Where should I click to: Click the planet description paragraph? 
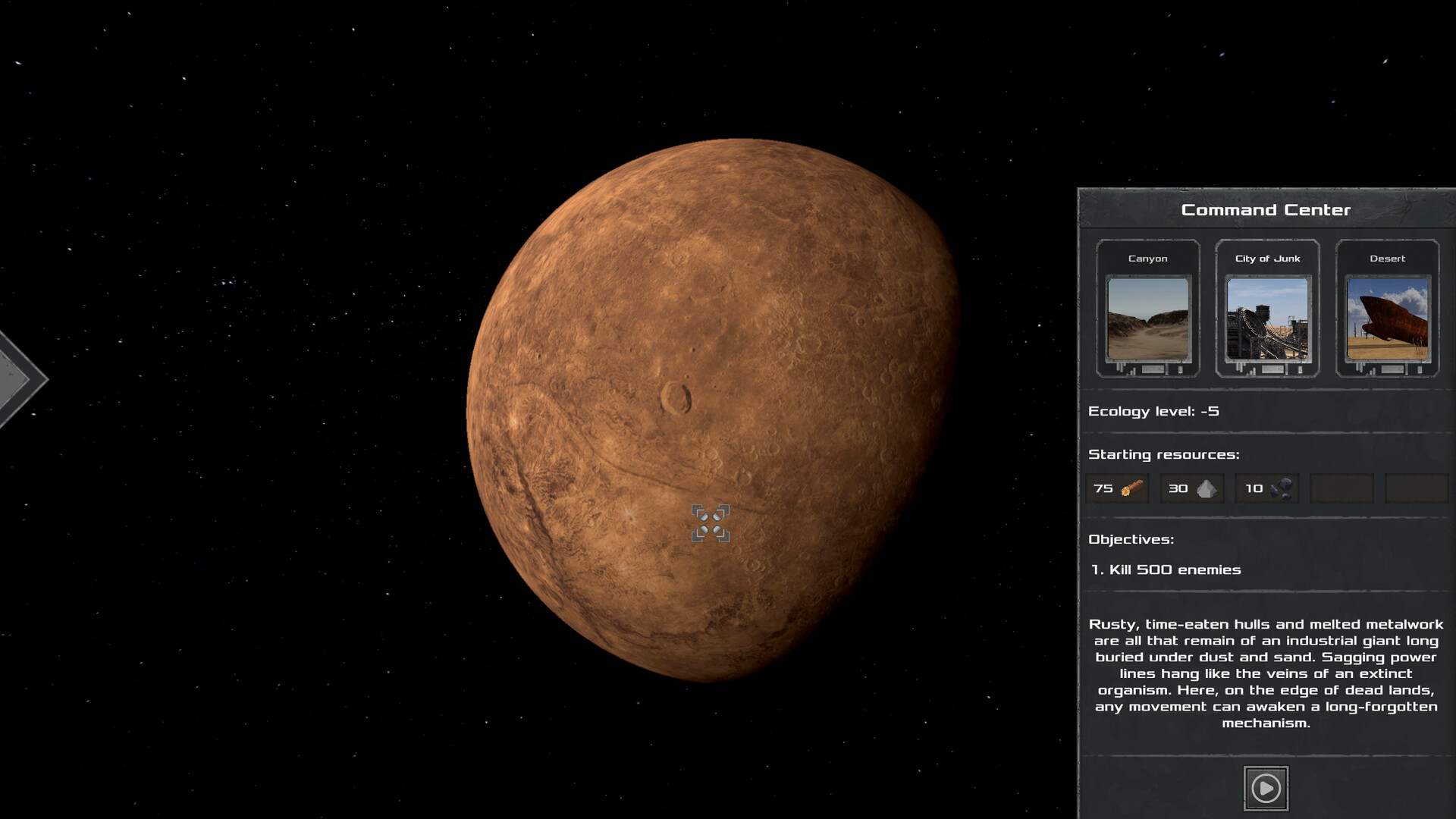click(1266, 673)
